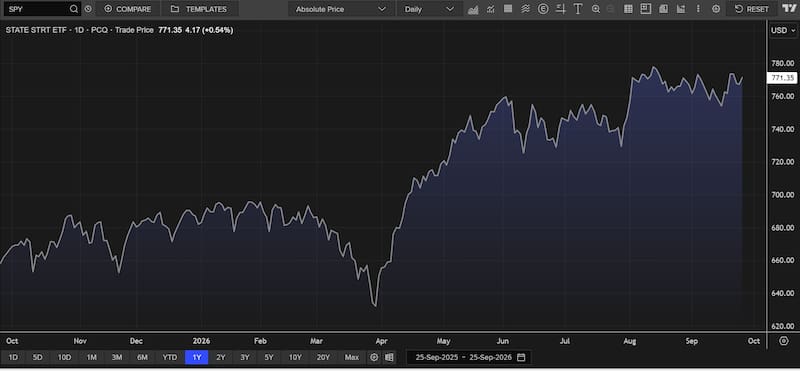Image resolution: width=800 pixels, height=371 pixels.
Task: Select the text annotation T tool
Action: pyautogui.click(x=578, y=9)
